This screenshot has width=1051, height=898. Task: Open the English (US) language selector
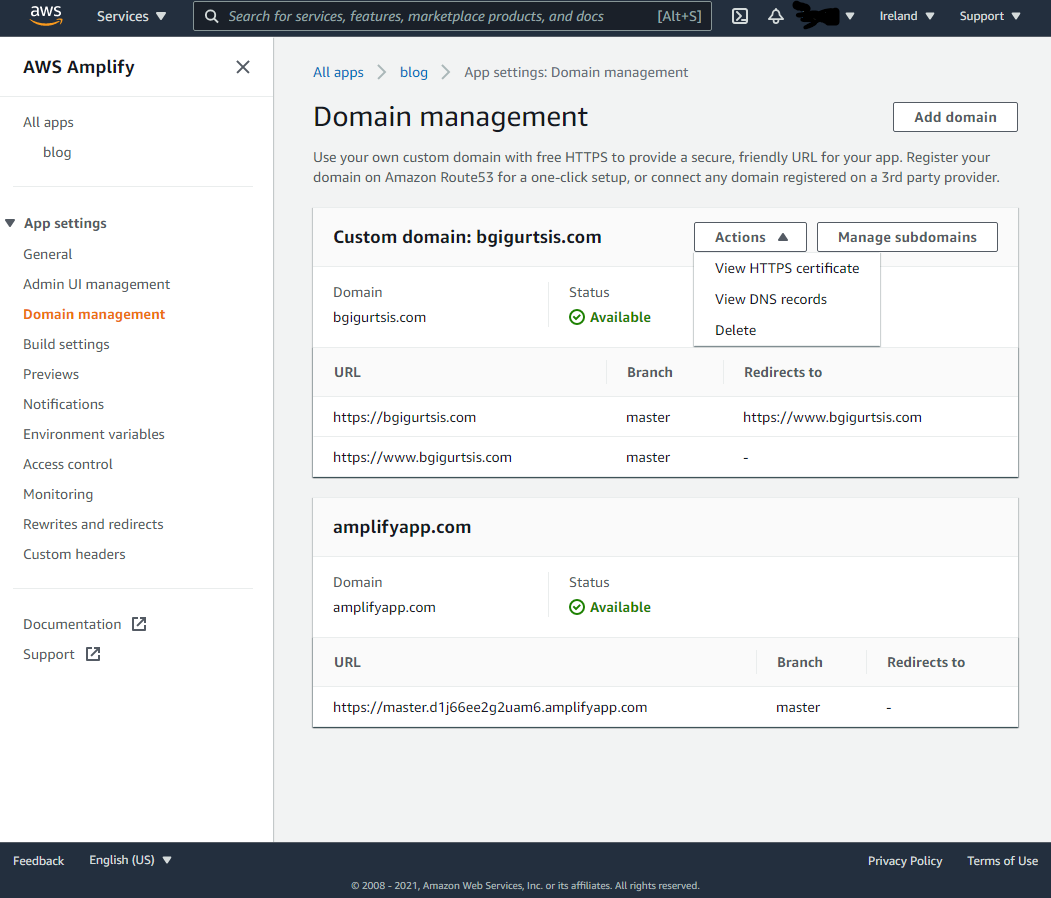click(130, 860)
